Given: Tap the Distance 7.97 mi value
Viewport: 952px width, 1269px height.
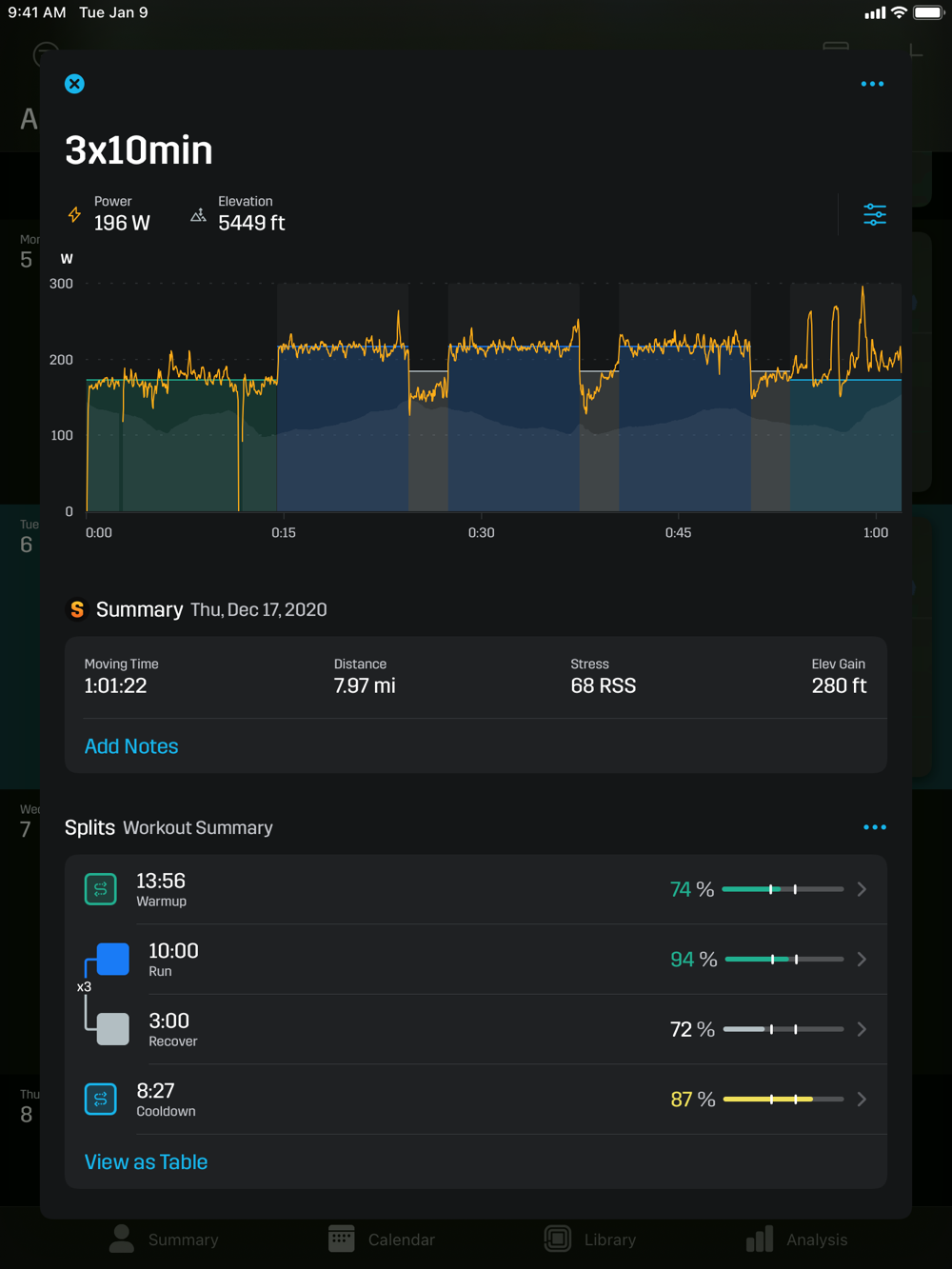Looking at the screenshot, I should click(x=365, y=685).
